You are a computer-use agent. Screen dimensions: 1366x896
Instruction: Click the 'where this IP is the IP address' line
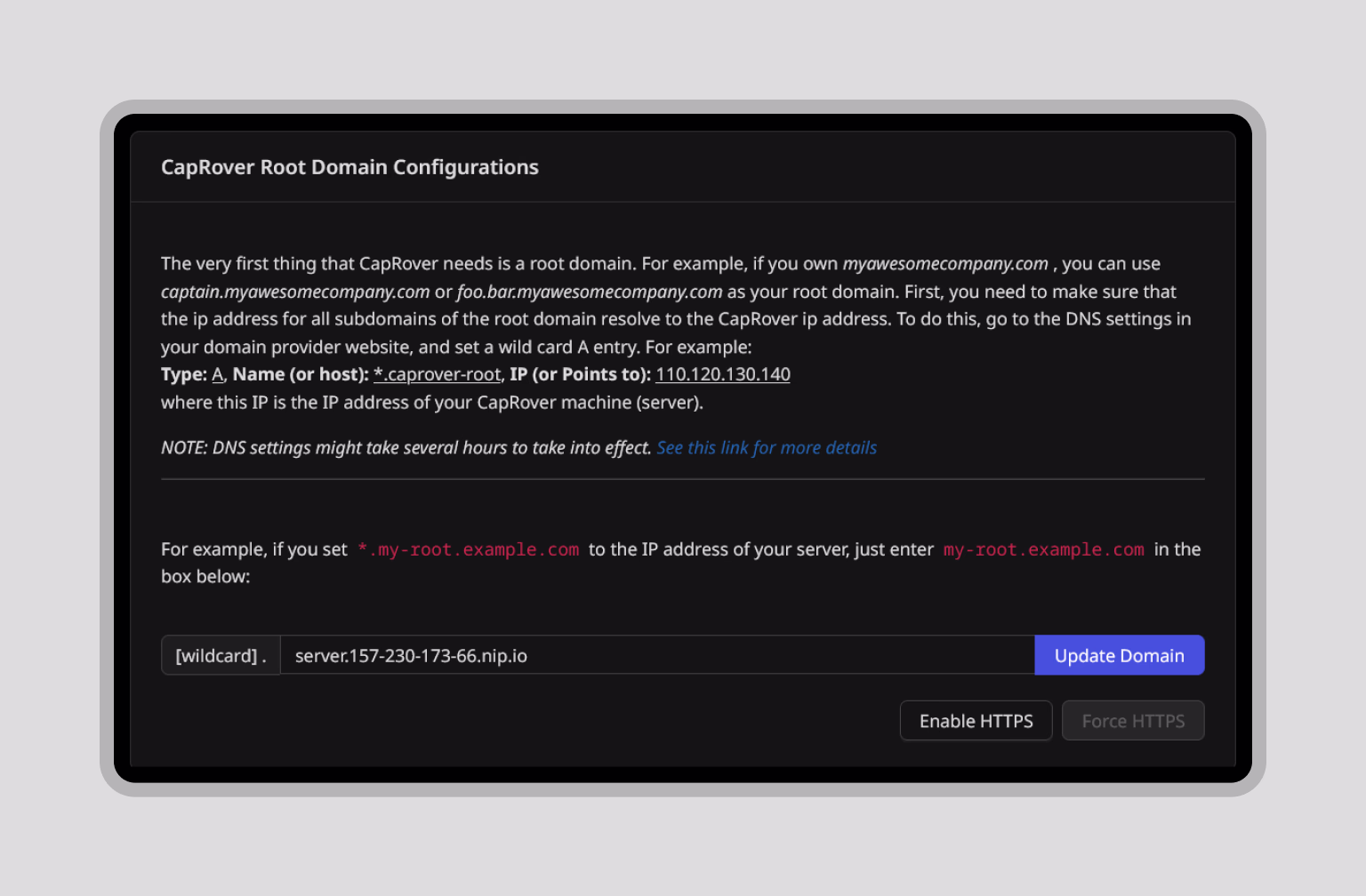point(432,403)
